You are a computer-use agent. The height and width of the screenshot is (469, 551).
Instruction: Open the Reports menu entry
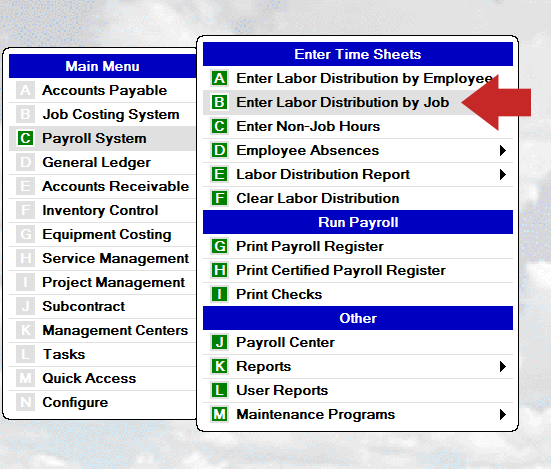coord(358,366)
